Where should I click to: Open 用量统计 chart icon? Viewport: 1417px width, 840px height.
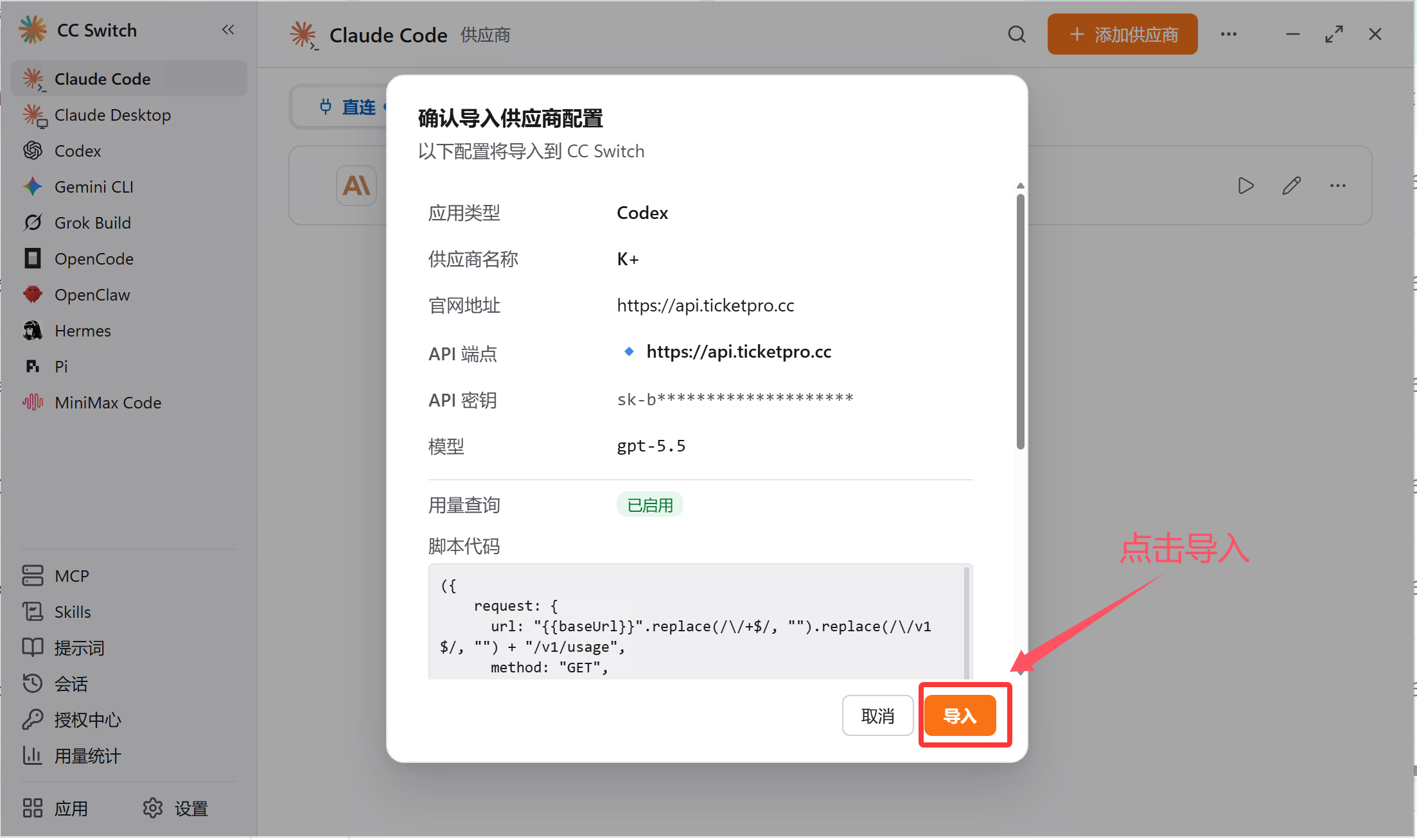[33, 756]
